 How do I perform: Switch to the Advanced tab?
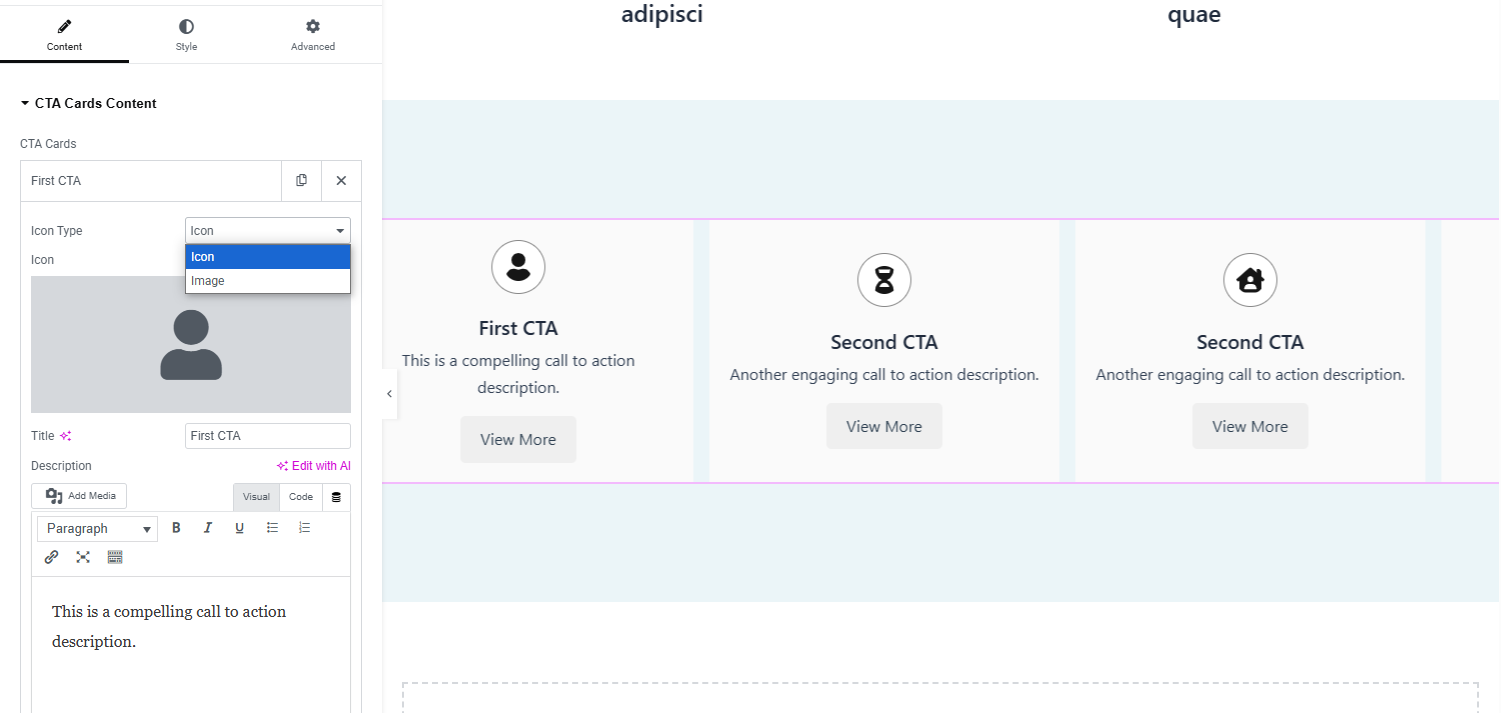[x=313, y=35]
